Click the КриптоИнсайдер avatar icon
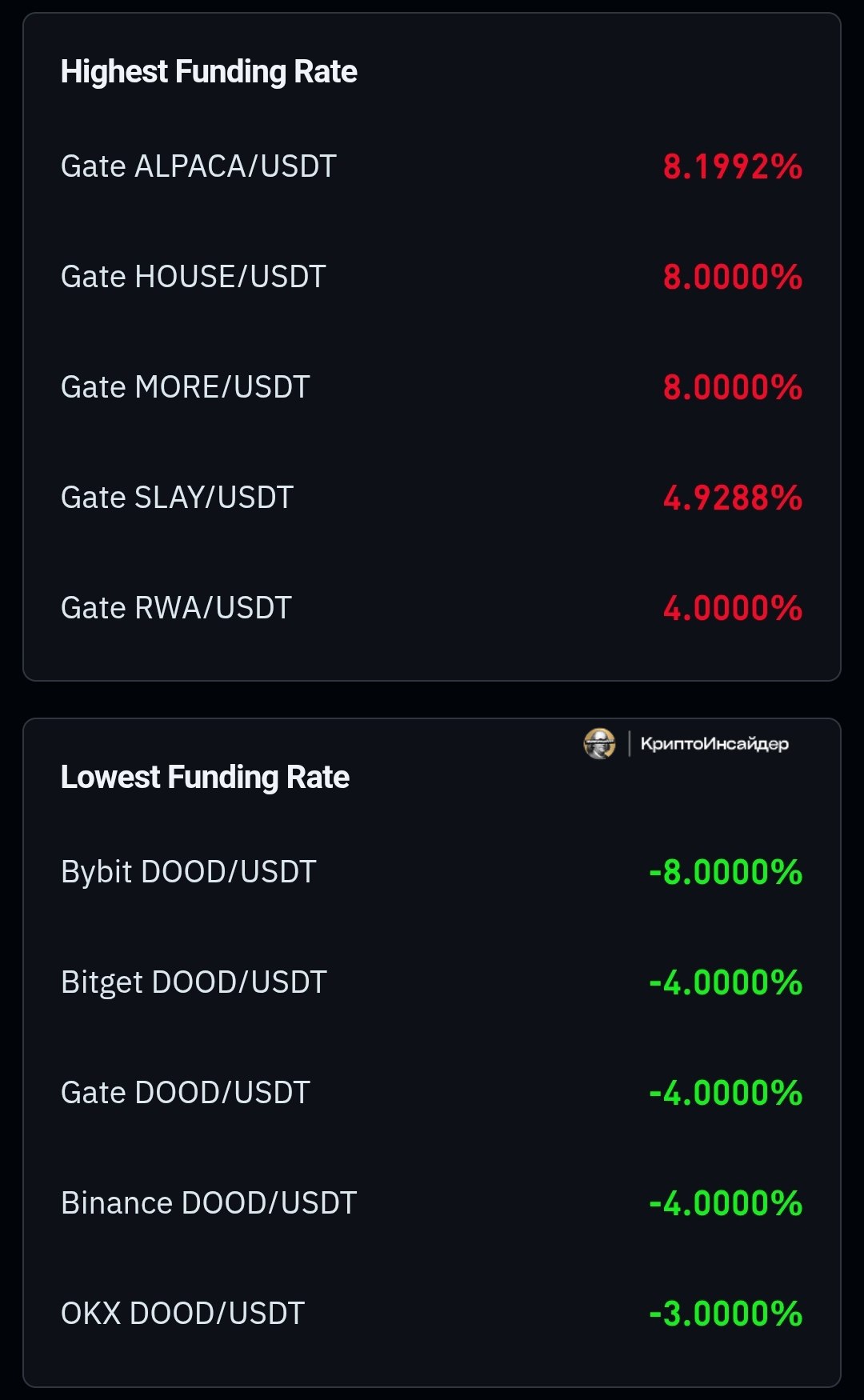The width and height of the screenshot is (864, 1400). pos(599,743)
